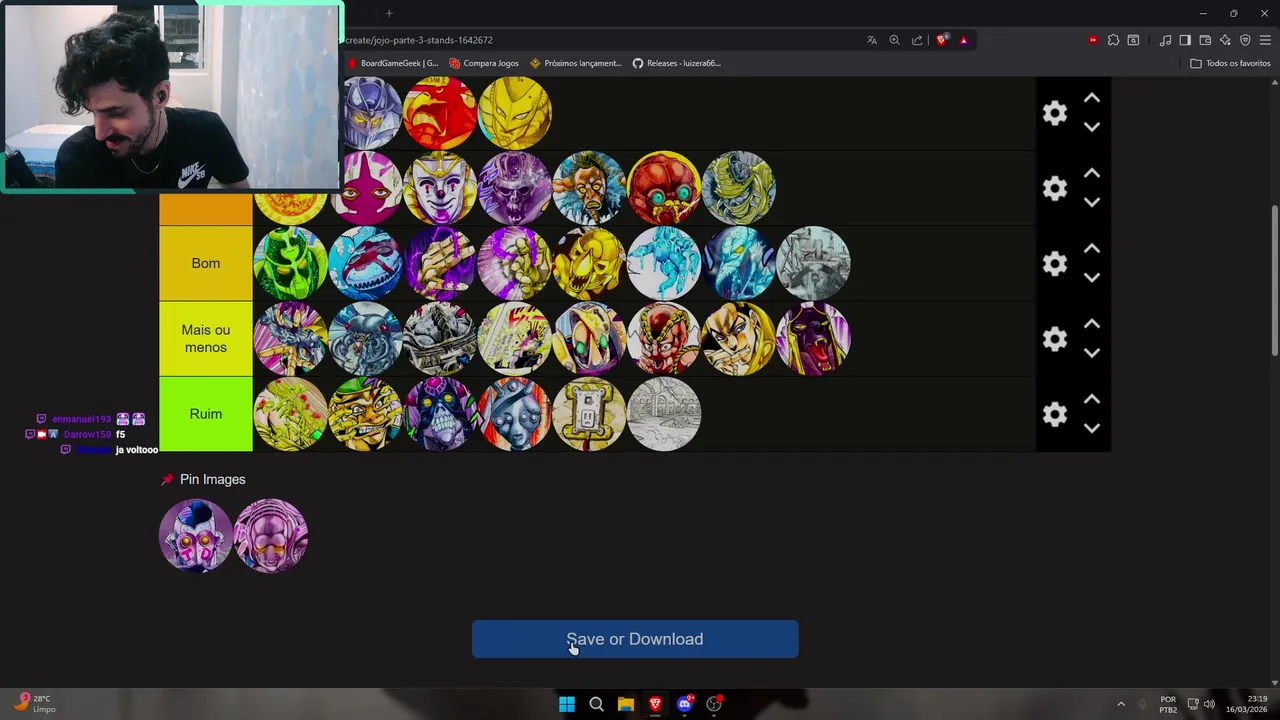Select the yellow outlet stand in Ruim row
Image resolution: width=1280 pixels, height=720 pixels.
click(x=589, y=414)
